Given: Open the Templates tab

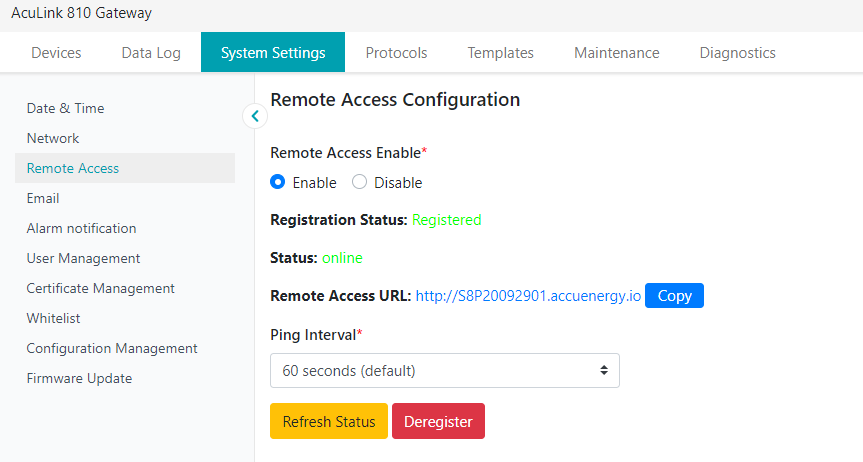Looking at the screenshot, I should tap(500, 53).
